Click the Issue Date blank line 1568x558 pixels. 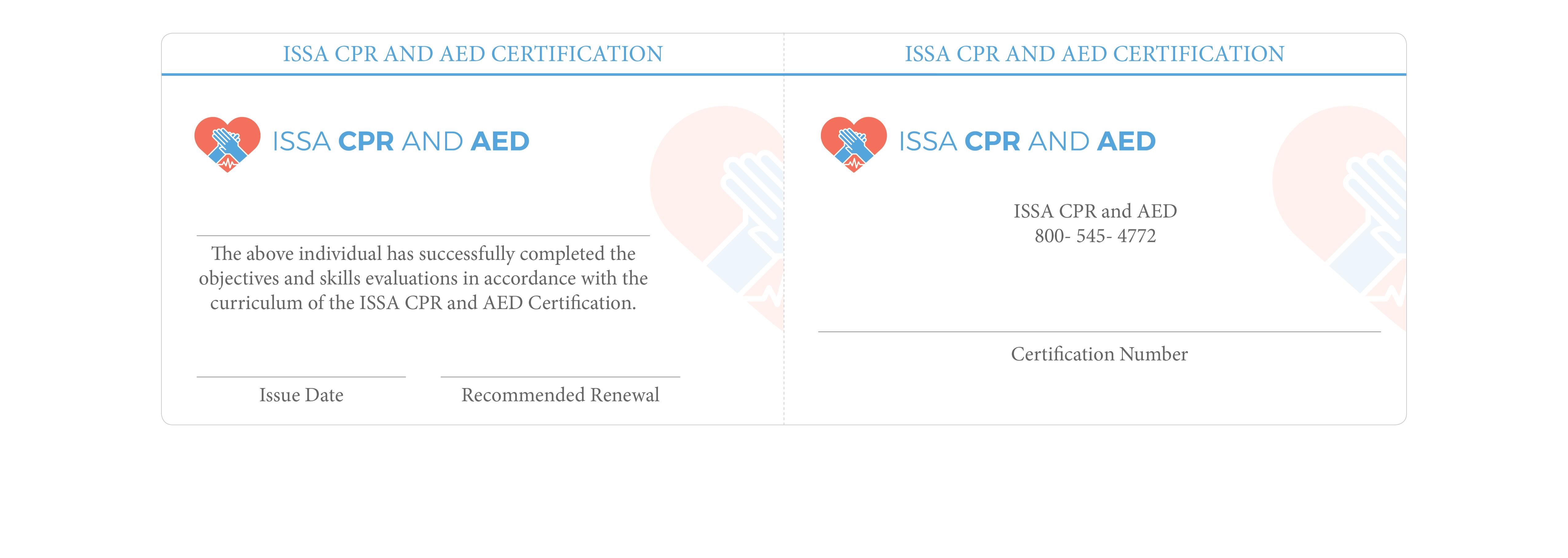[301, 377]
